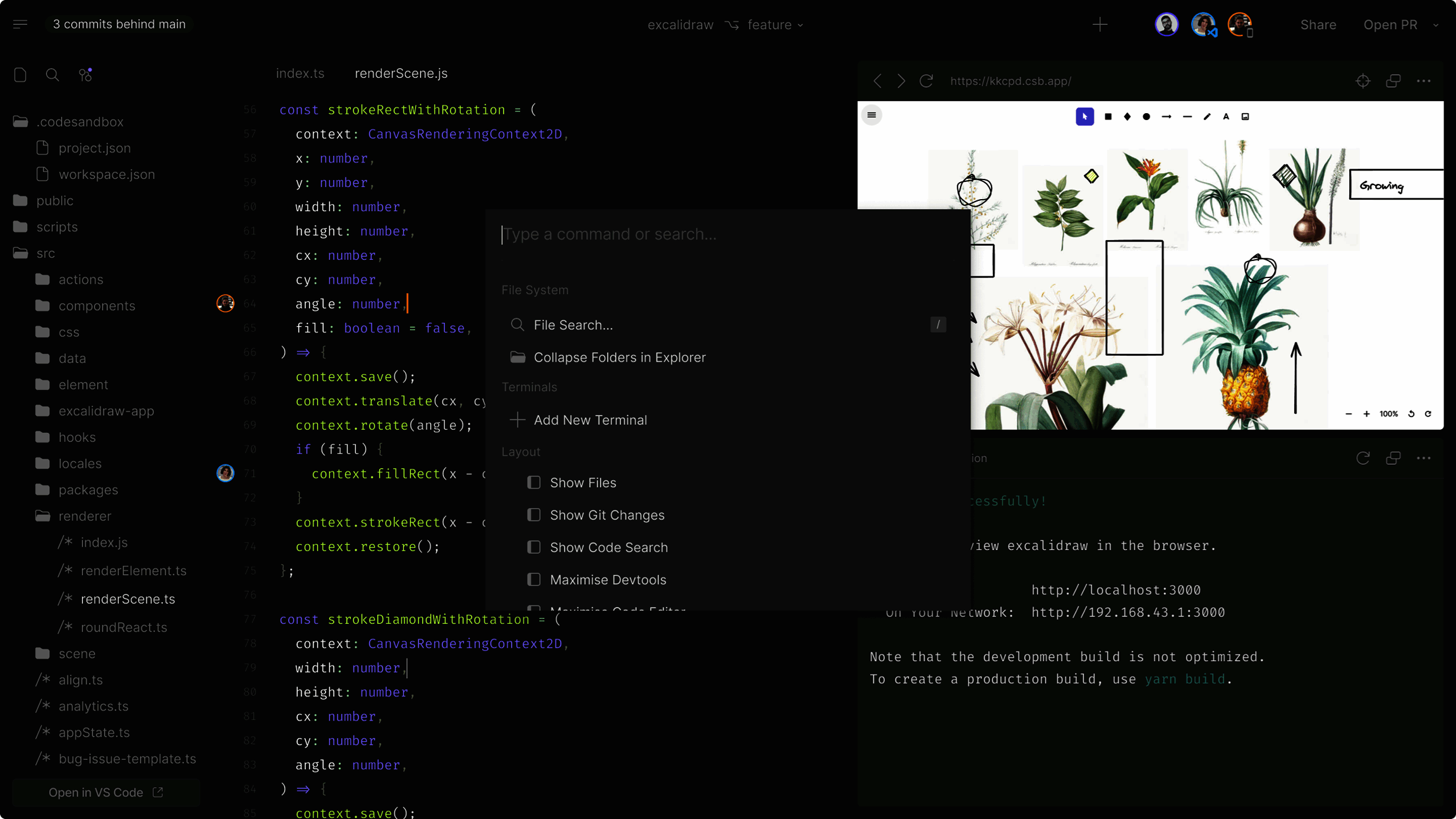Click the Share button

pyautogui.click(x=1318, y=25)
